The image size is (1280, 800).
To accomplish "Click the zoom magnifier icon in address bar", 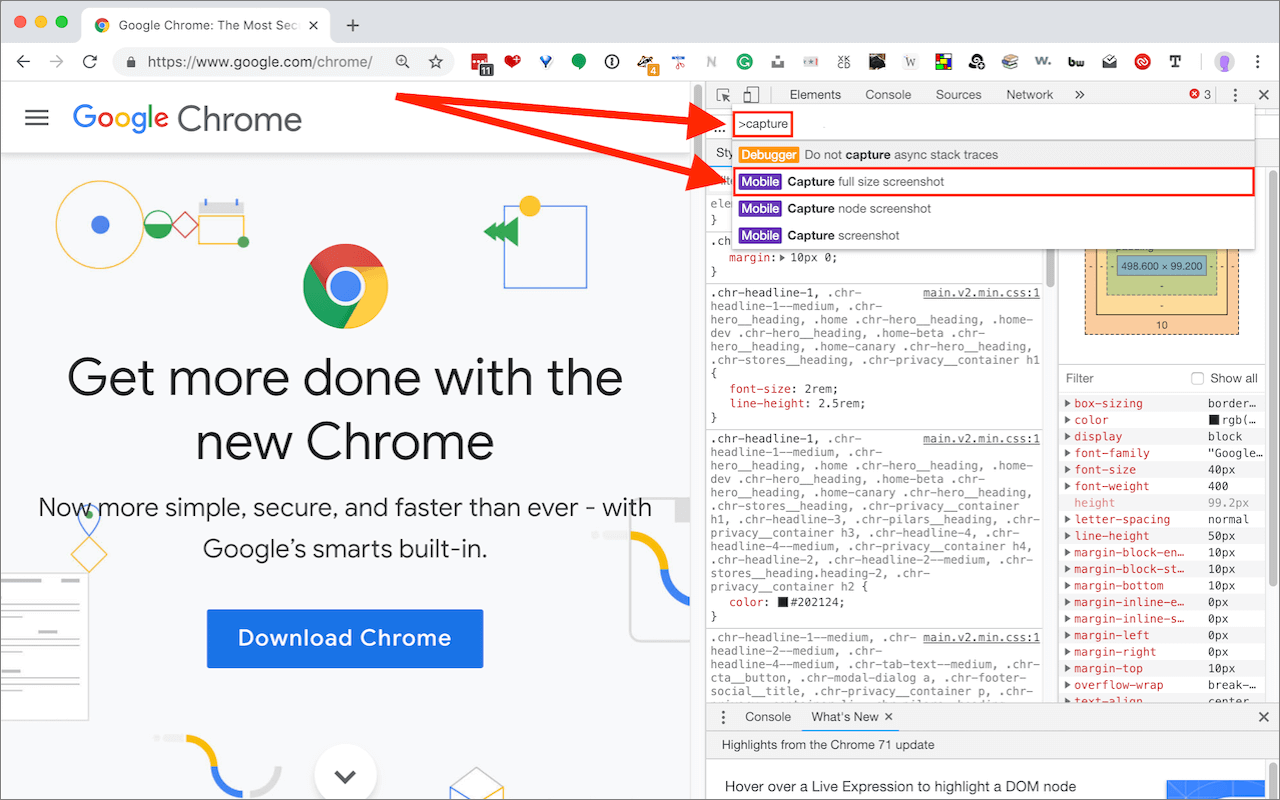I will pos(402,62).
